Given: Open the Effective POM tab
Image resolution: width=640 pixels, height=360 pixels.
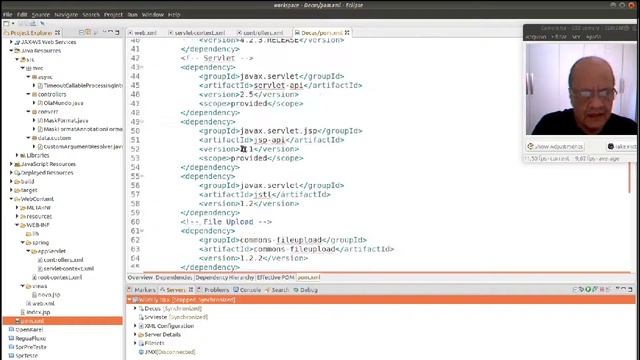Looking at the screenshot, I should pos(276,278).
